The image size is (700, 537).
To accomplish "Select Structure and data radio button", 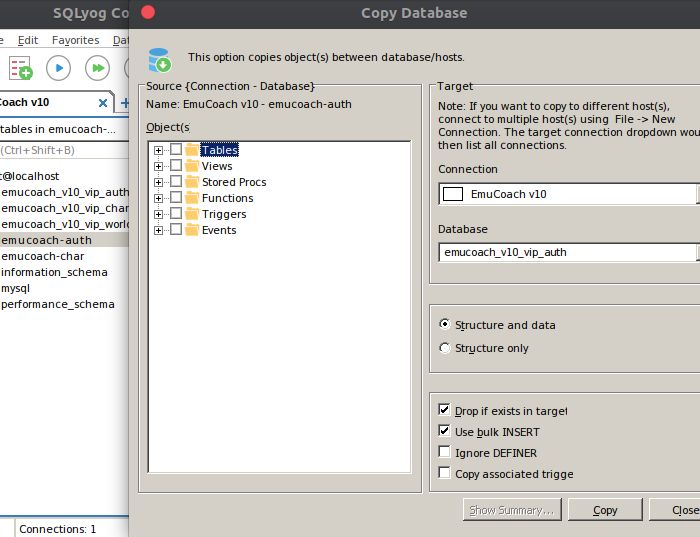I will (445, 324).
